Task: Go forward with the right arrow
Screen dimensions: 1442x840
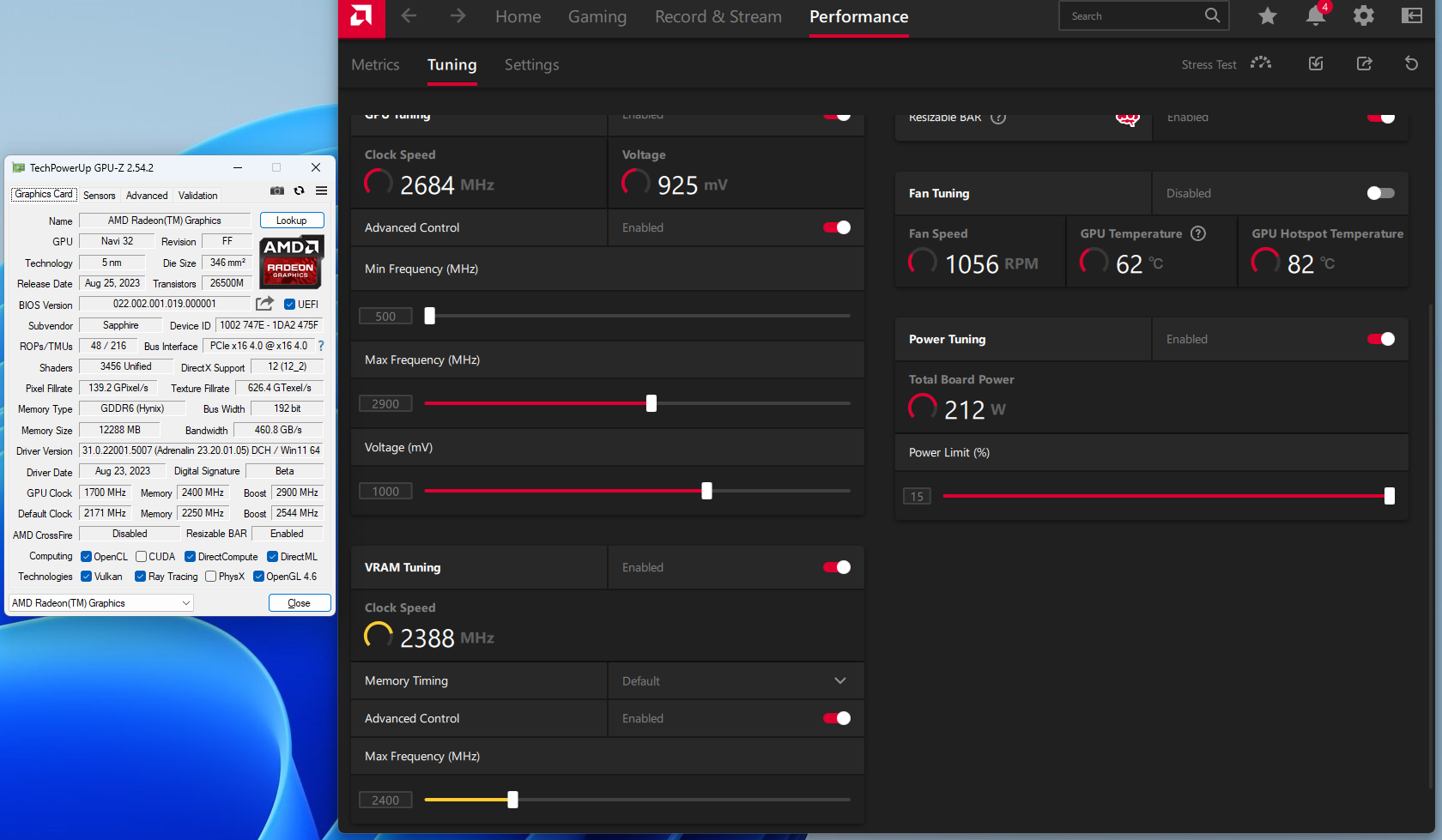Action: (457, 16)
